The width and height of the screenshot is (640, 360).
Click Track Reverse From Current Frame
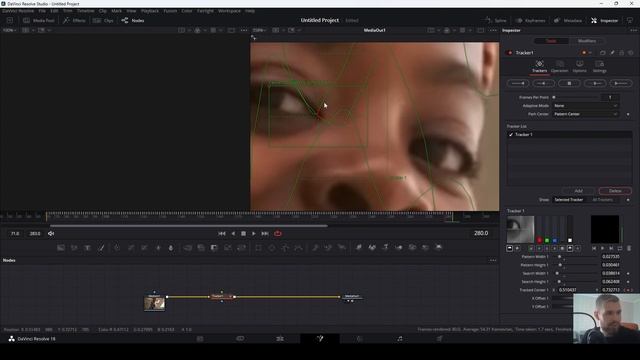tap(544, 83)
